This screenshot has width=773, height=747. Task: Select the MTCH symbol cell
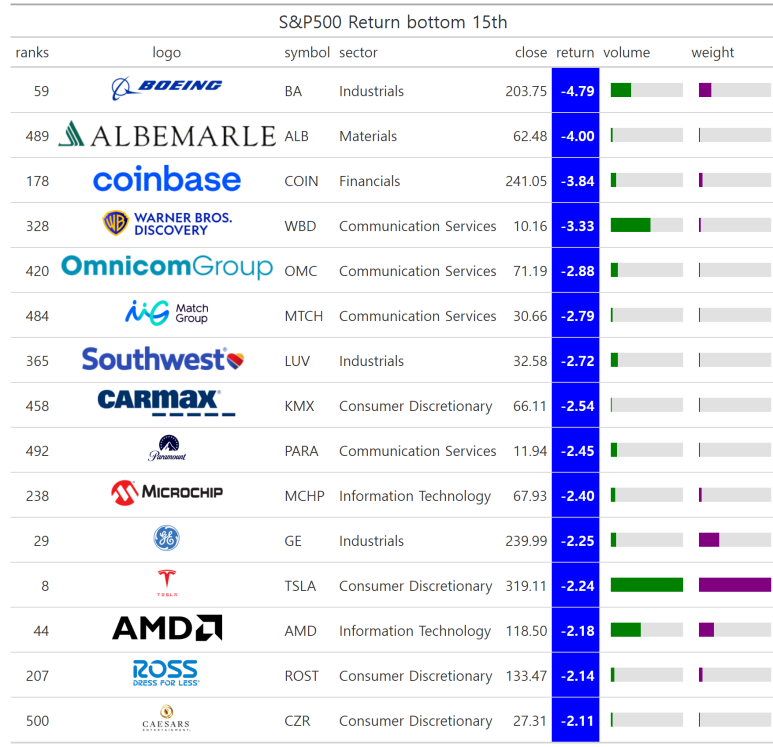click(x=304, y=316)
